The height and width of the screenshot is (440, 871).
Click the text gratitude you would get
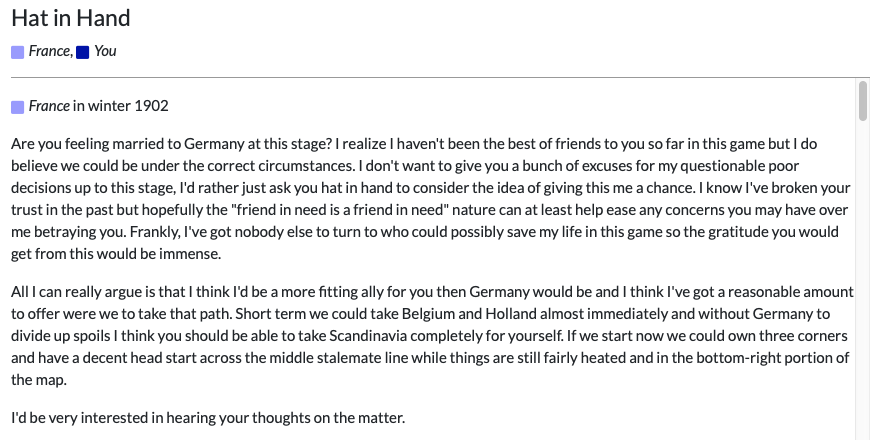(x=772, y=232)
